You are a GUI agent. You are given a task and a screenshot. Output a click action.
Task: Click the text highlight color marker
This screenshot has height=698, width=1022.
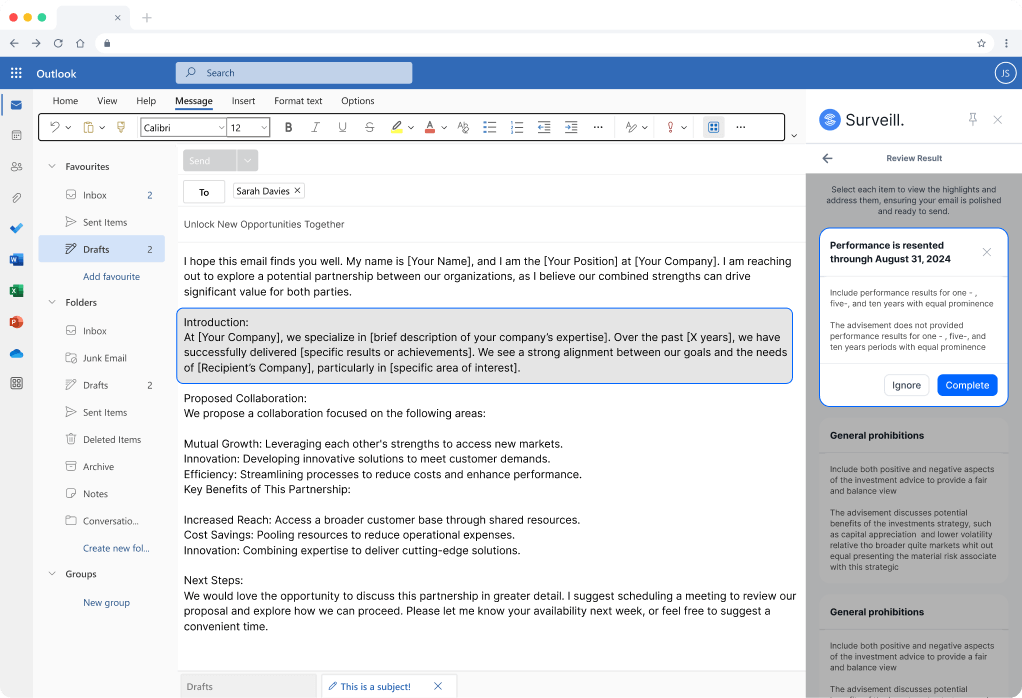tap(396, 128)
